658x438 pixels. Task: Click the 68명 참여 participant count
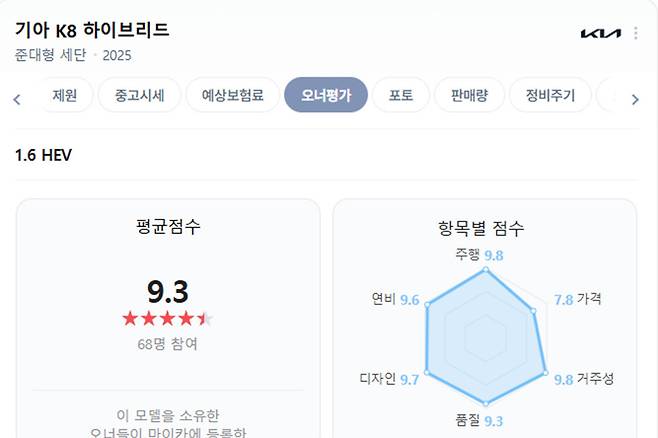coord(167,344)
